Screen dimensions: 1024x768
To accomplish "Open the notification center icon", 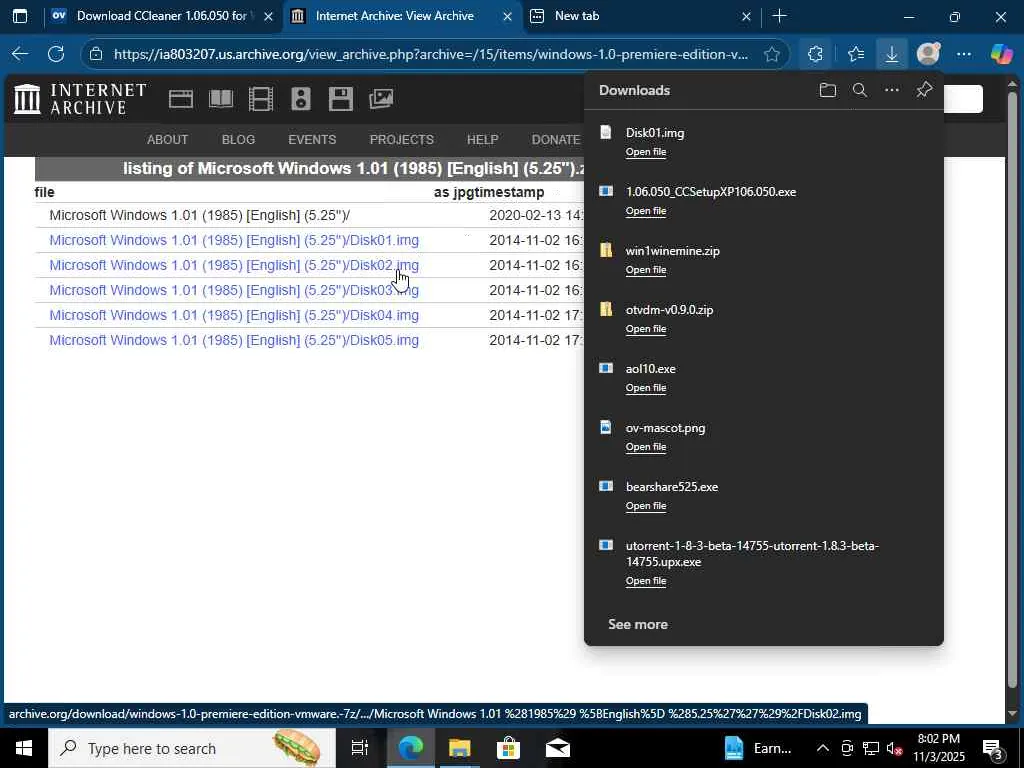I will [x=992, y=748].
